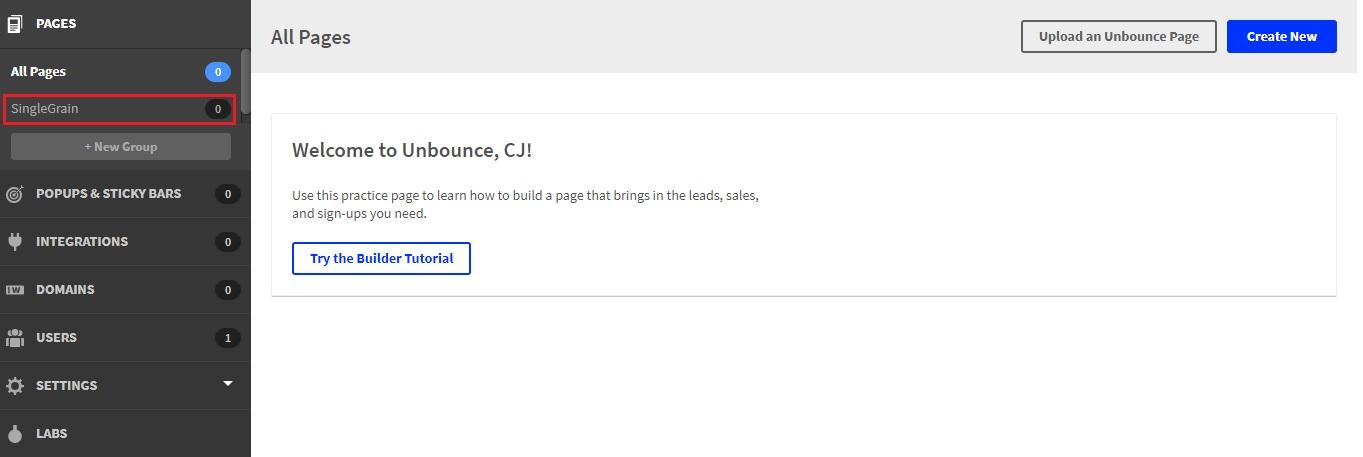
Task: Select the All Pages group
Action: (x=39, y=72)
